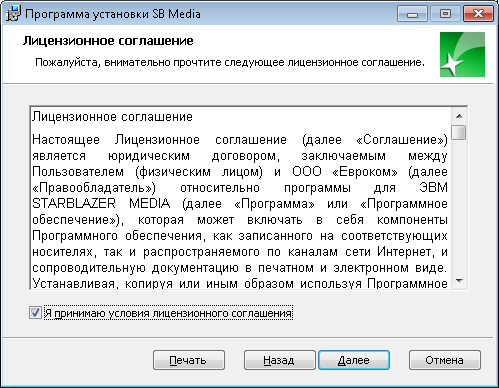Click the license text scrollbar up arrow
Image resolution: width=499 pixels, height=388 pixels.
[x=459, y=116]
